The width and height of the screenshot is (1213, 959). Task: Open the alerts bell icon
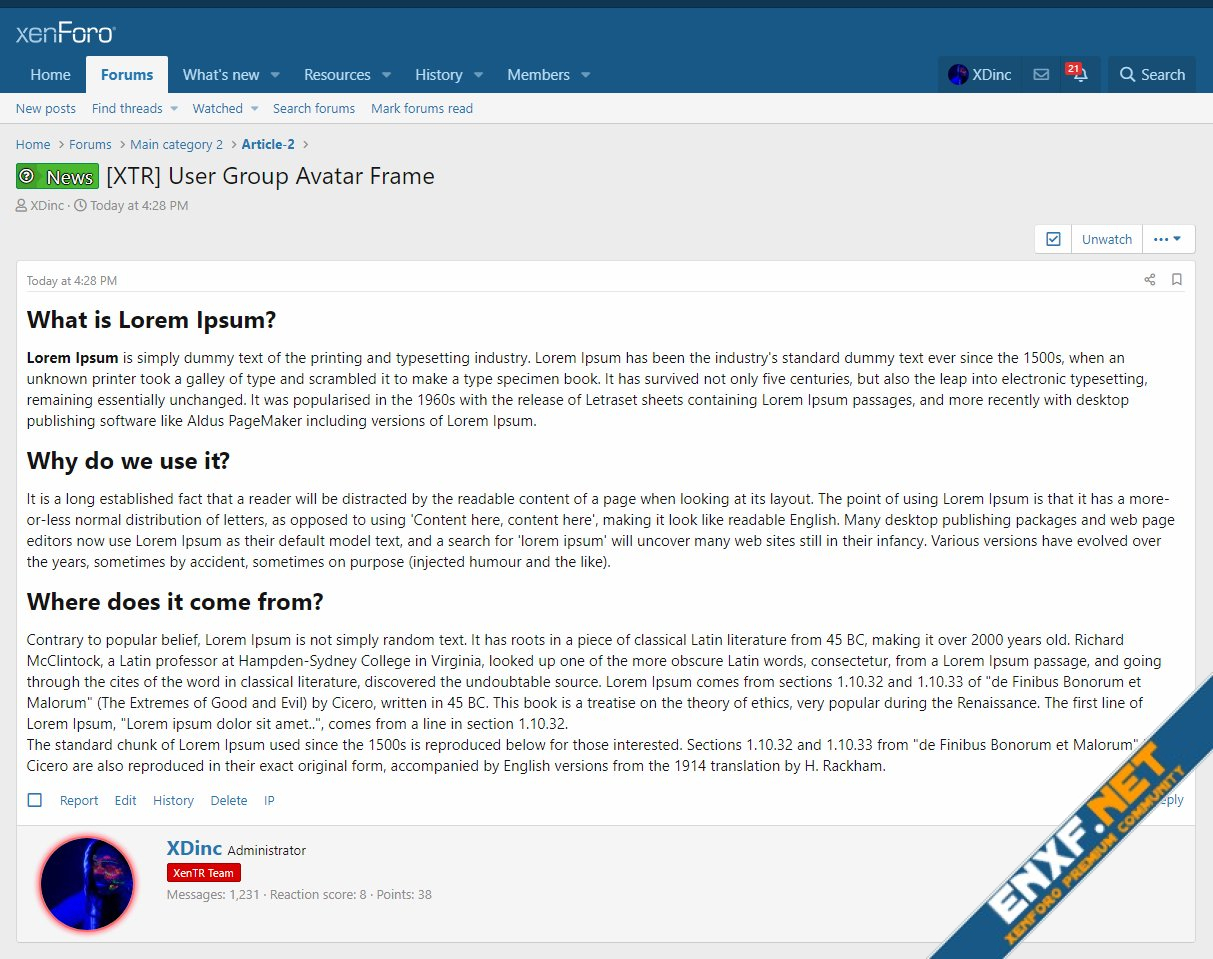point(1080,75)
